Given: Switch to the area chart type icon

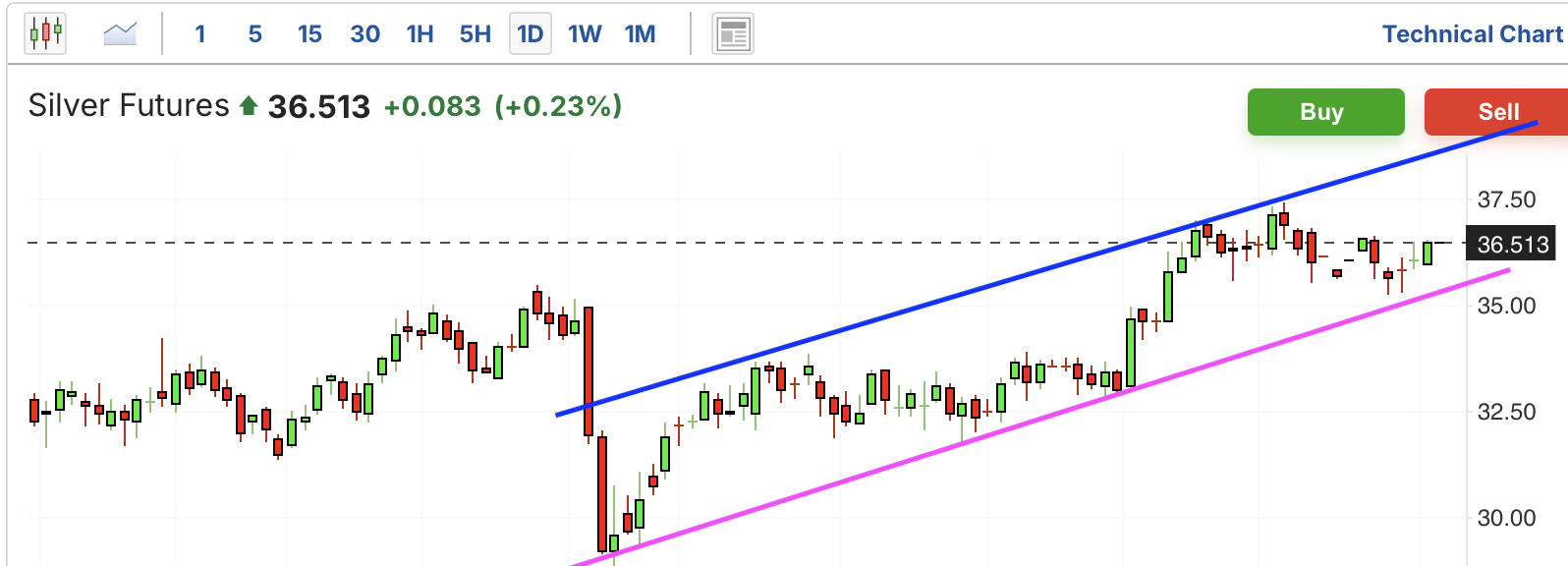Looking at the screenshot, I should (120, 34).
